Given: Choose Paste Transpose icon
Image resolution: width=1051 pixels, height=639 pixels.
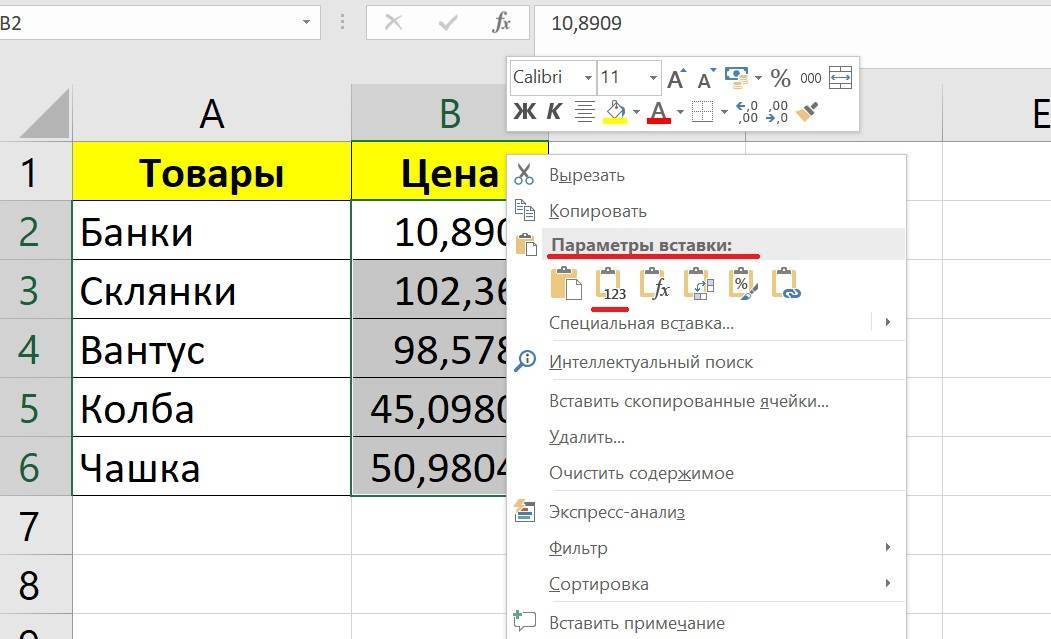Looking at the screenshot, I should pos(699,284).
